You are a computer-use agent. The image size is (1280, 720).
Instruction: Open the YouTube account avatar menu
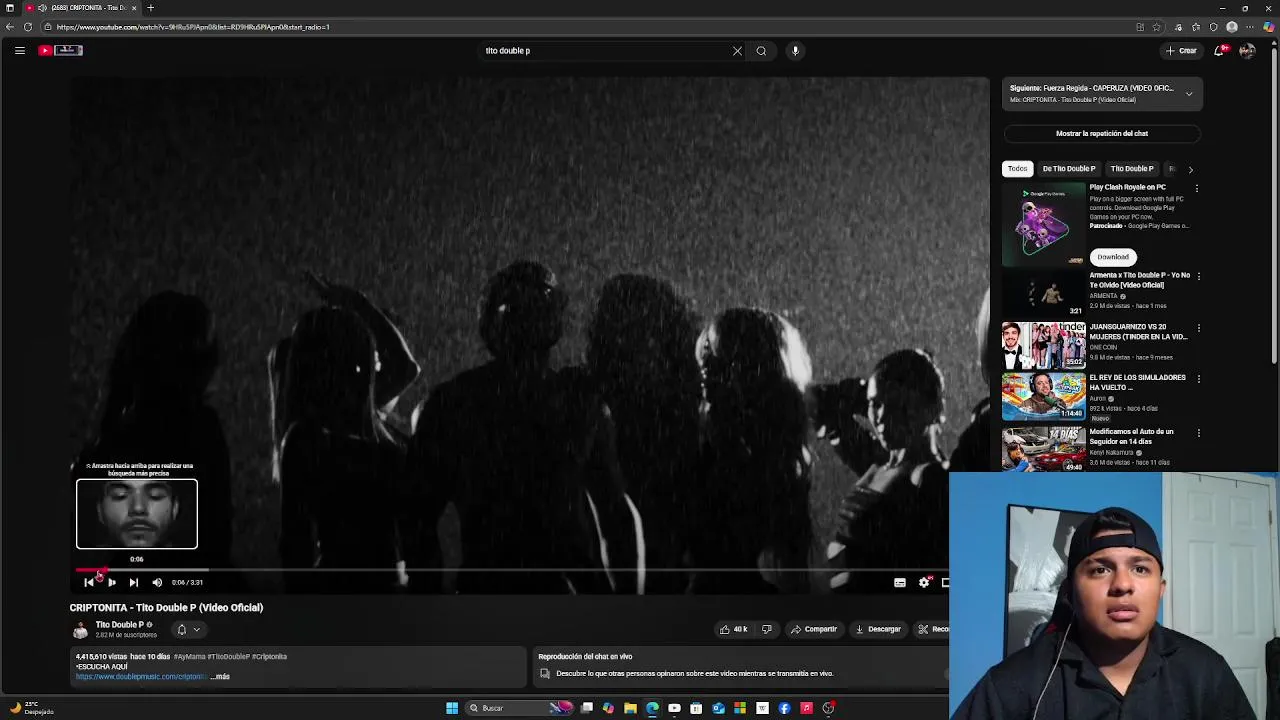click(1247, 51)
